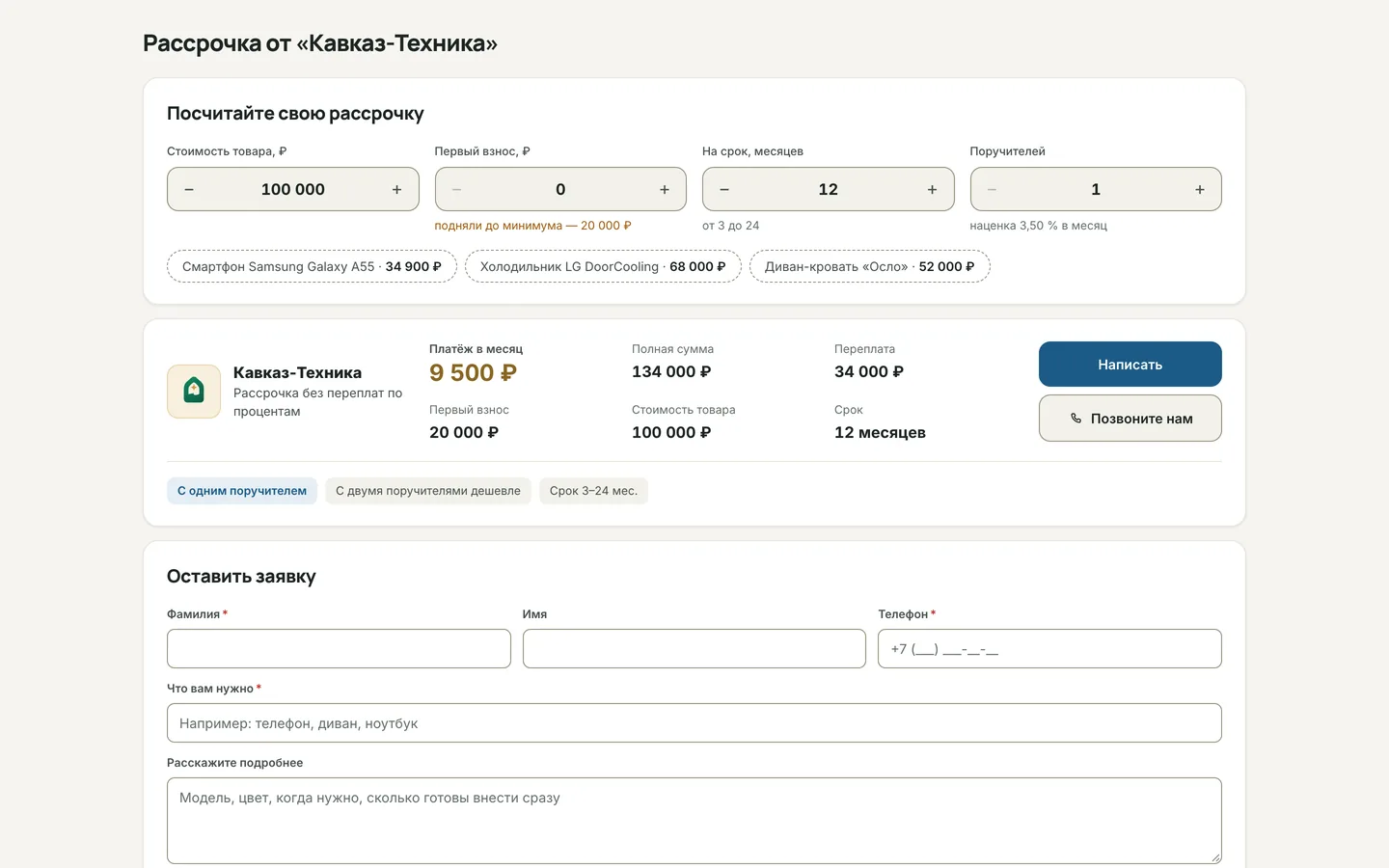This screenshot has width=1389, height=868.
Task: Click the full amount 134 000 ₽
Action: [x=671, y=372]
